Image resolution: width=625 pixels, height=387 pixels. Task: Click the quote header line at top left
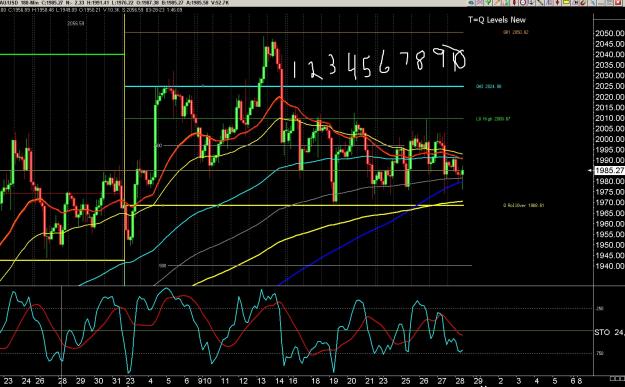pyautogui.click(x=115, y=3)
